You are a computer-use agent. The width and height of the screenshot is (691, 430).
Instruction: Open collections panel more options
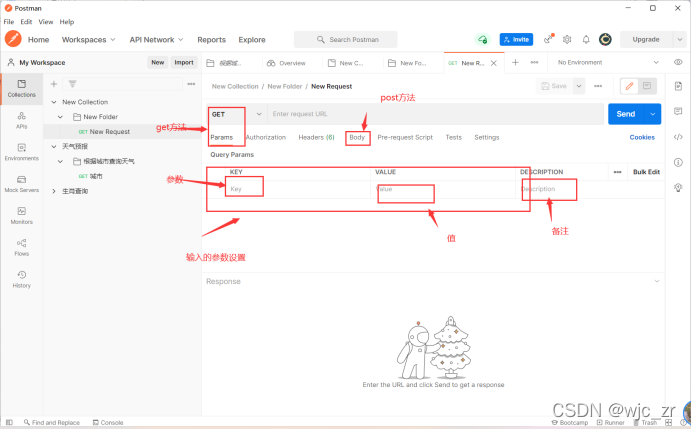(191, 84)
